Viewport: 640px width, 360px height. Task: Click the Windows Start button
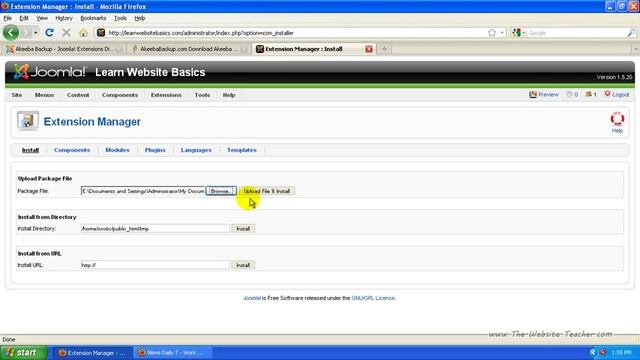pyautogui.click(x=24, y=353)
